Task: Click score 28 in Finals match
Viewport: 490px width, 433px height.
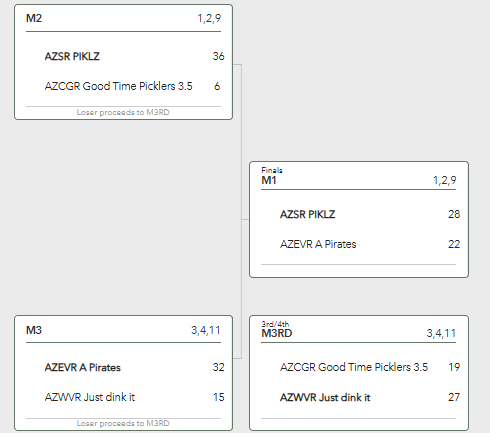Action: pyautogui.click(x=454, y=214)
